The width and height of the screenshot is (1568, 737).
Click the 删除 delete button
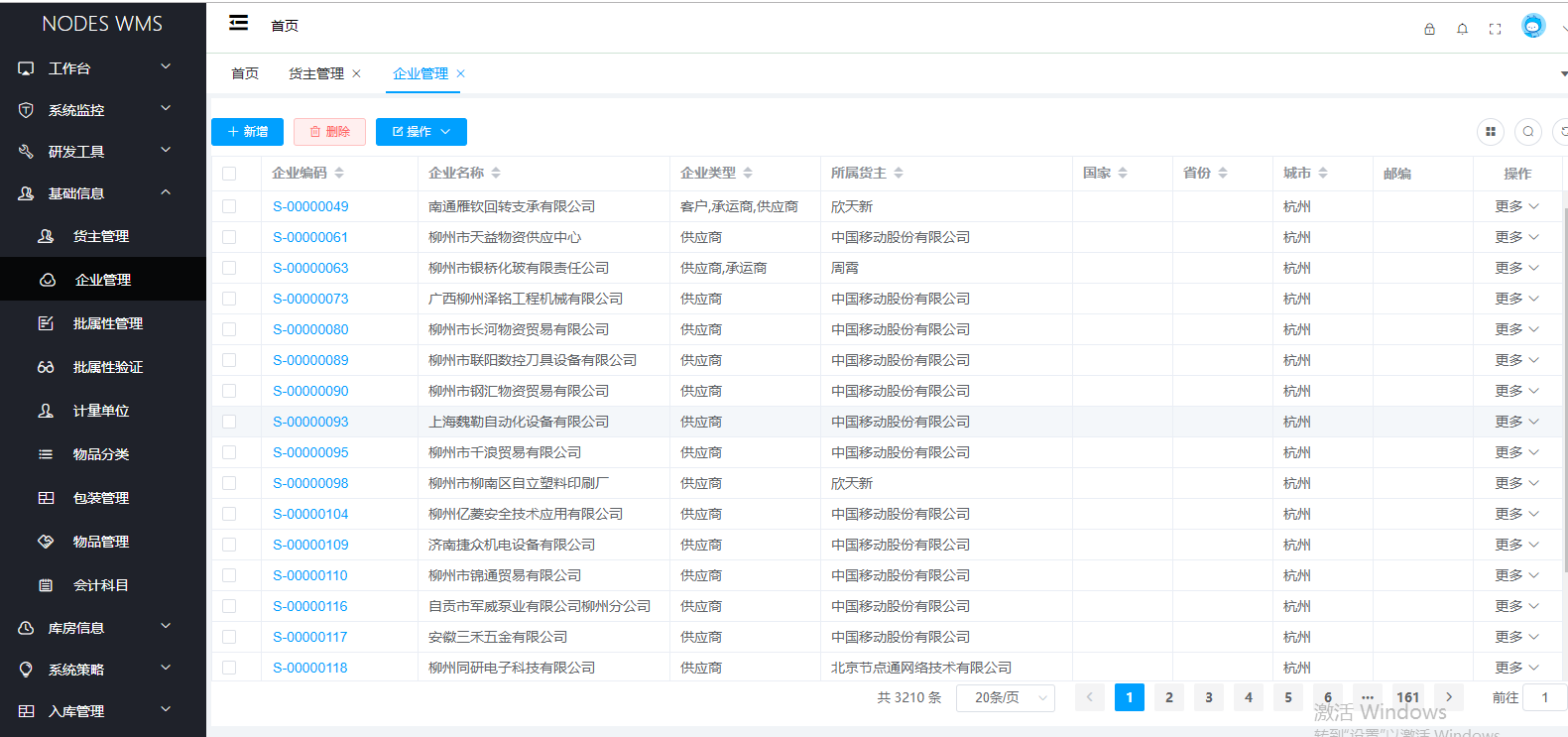pyautogui.click(x=329, y=132)
